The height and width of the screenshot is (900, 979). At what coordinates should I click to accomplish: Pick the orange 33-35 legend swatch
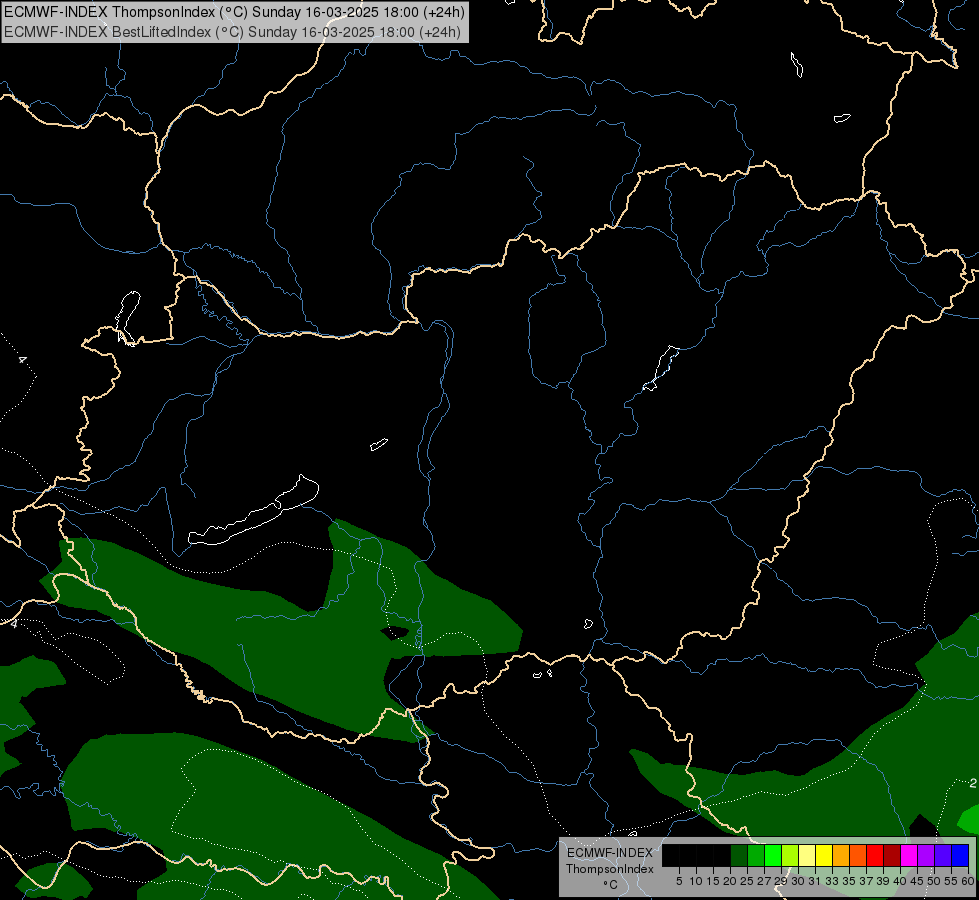[841, 855]
